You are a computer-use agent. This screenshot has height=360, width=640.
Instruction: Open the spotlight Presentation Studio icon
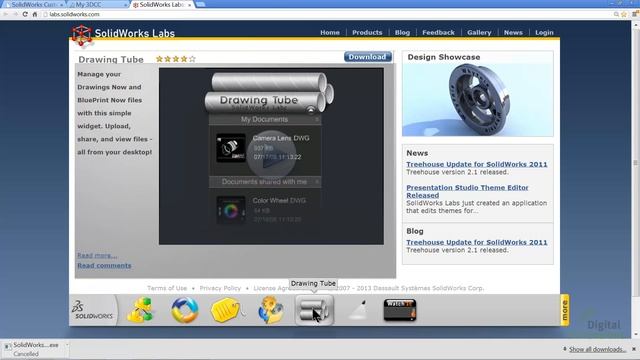[x=358, y=310]
